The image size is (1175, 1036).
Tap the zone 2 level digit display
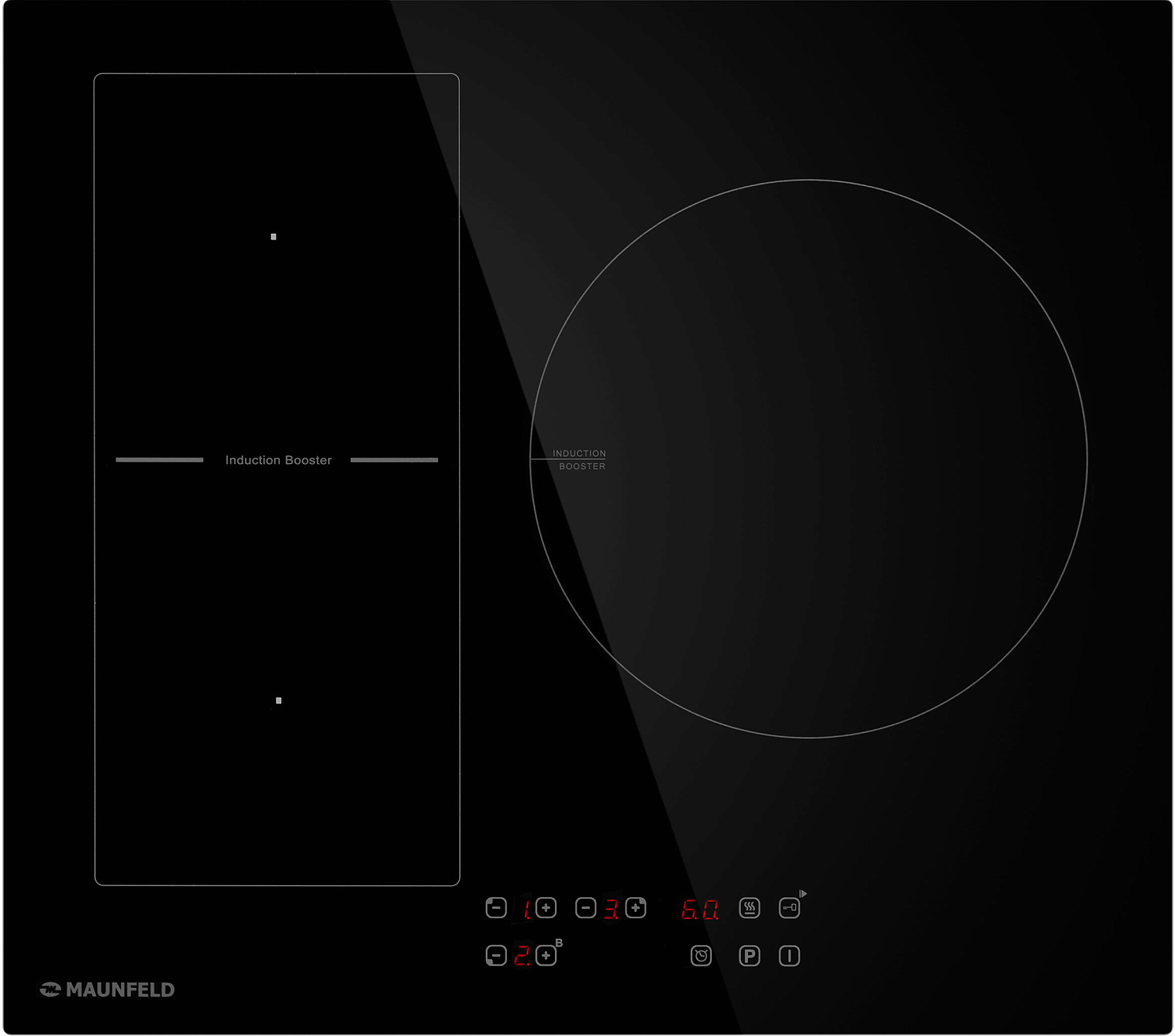pos(522,956)
